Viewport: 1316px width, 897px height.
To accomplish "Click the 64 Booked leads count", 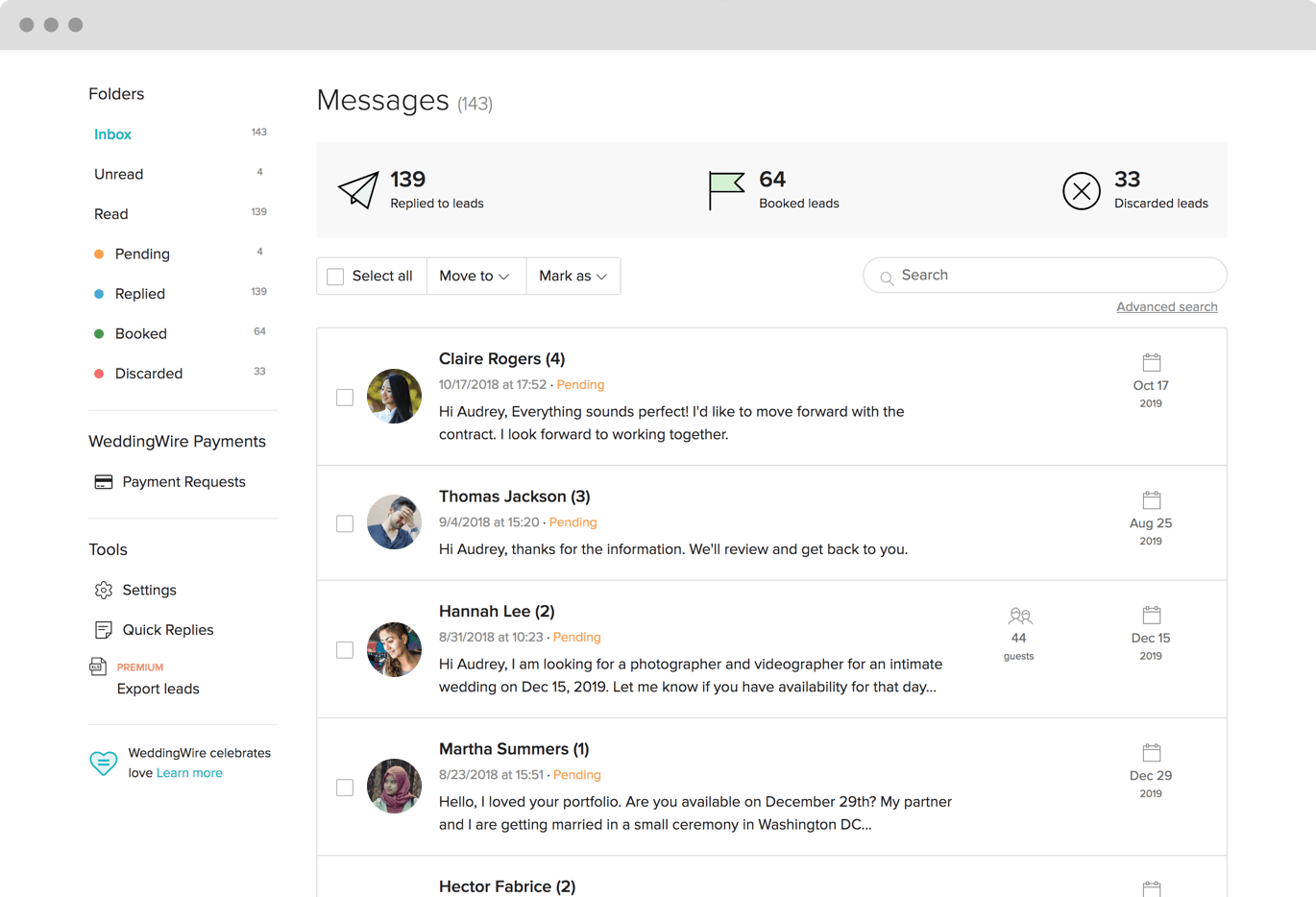I will pyautogui.click(x=772, y=180).
